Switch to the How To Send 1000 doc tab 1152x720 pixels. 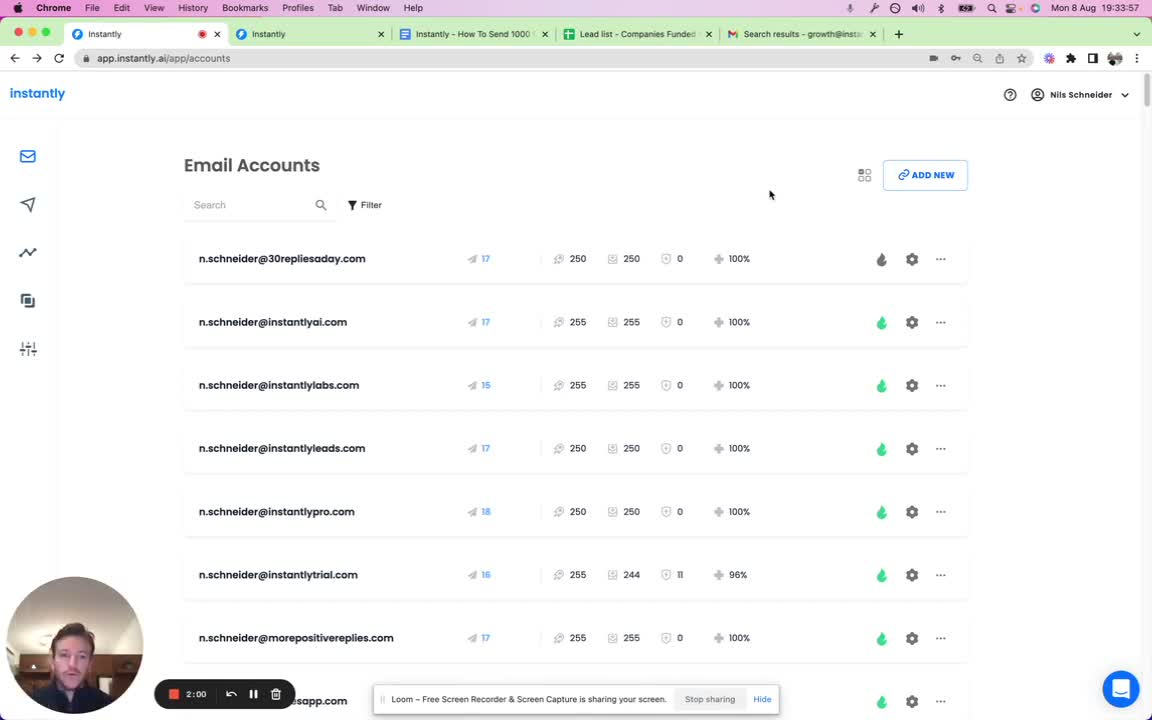tap(472, 34)
